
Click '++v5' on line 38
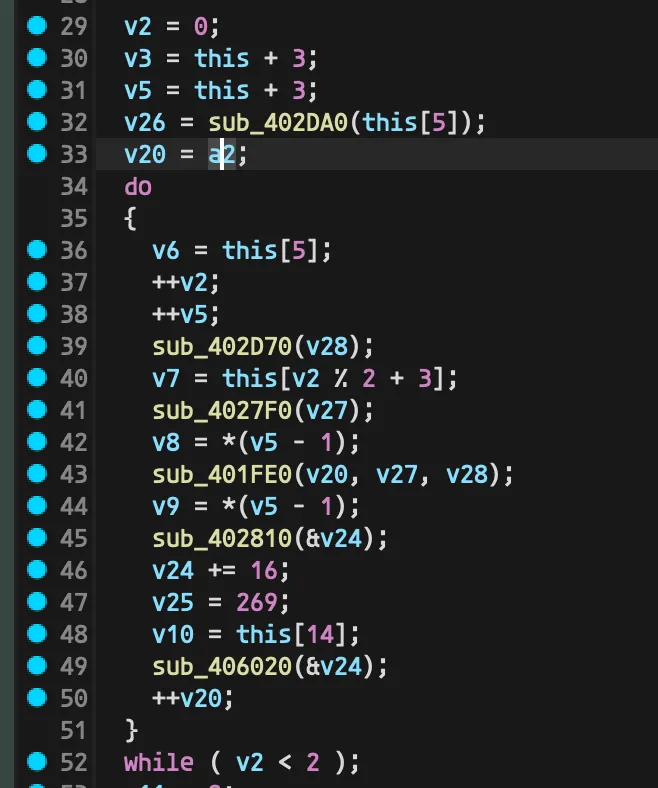(179, 315)
